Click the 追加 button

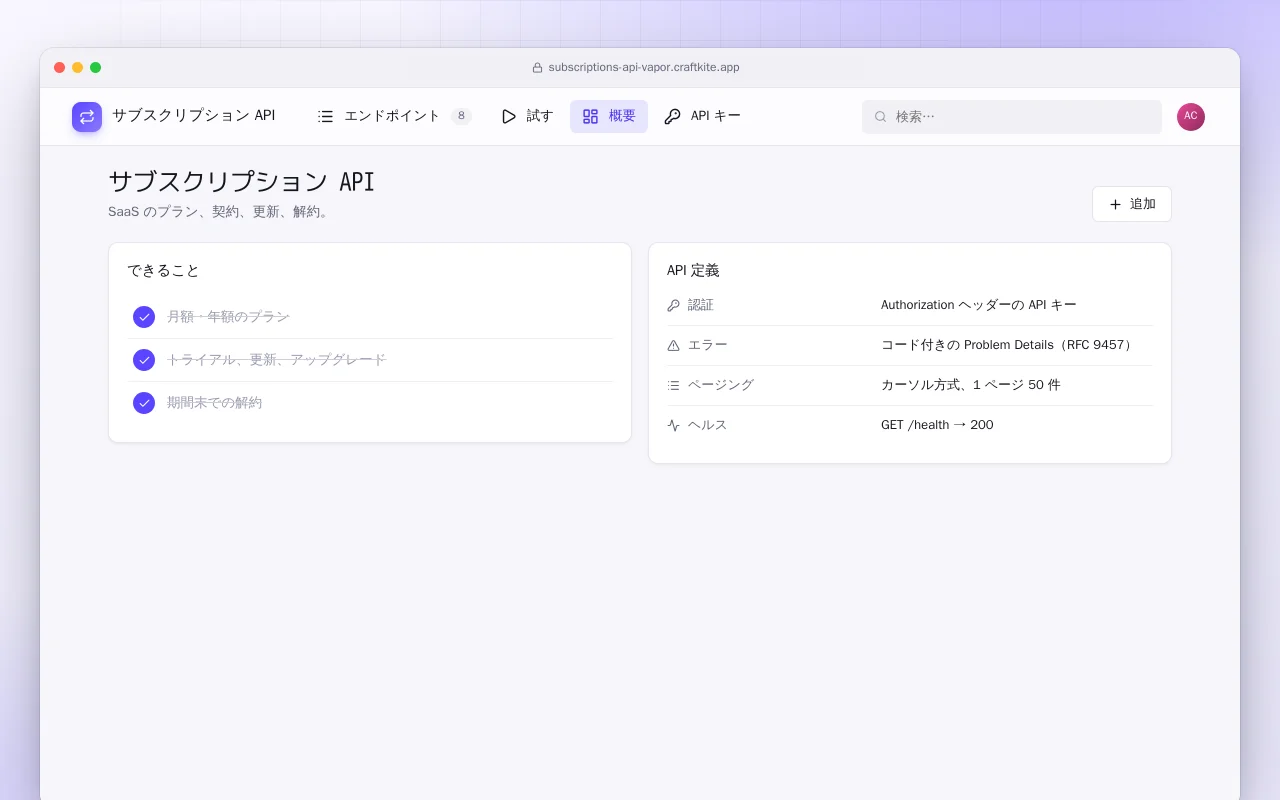[x=1132, y=204]
